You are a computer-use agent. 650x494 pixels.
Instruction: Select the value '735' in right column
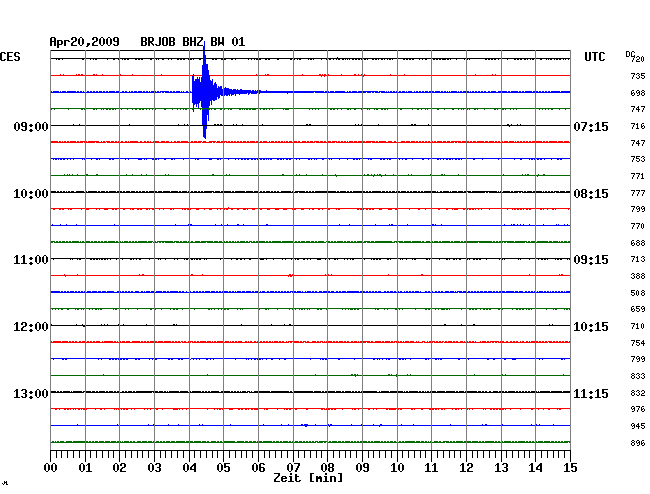[638, 76]
